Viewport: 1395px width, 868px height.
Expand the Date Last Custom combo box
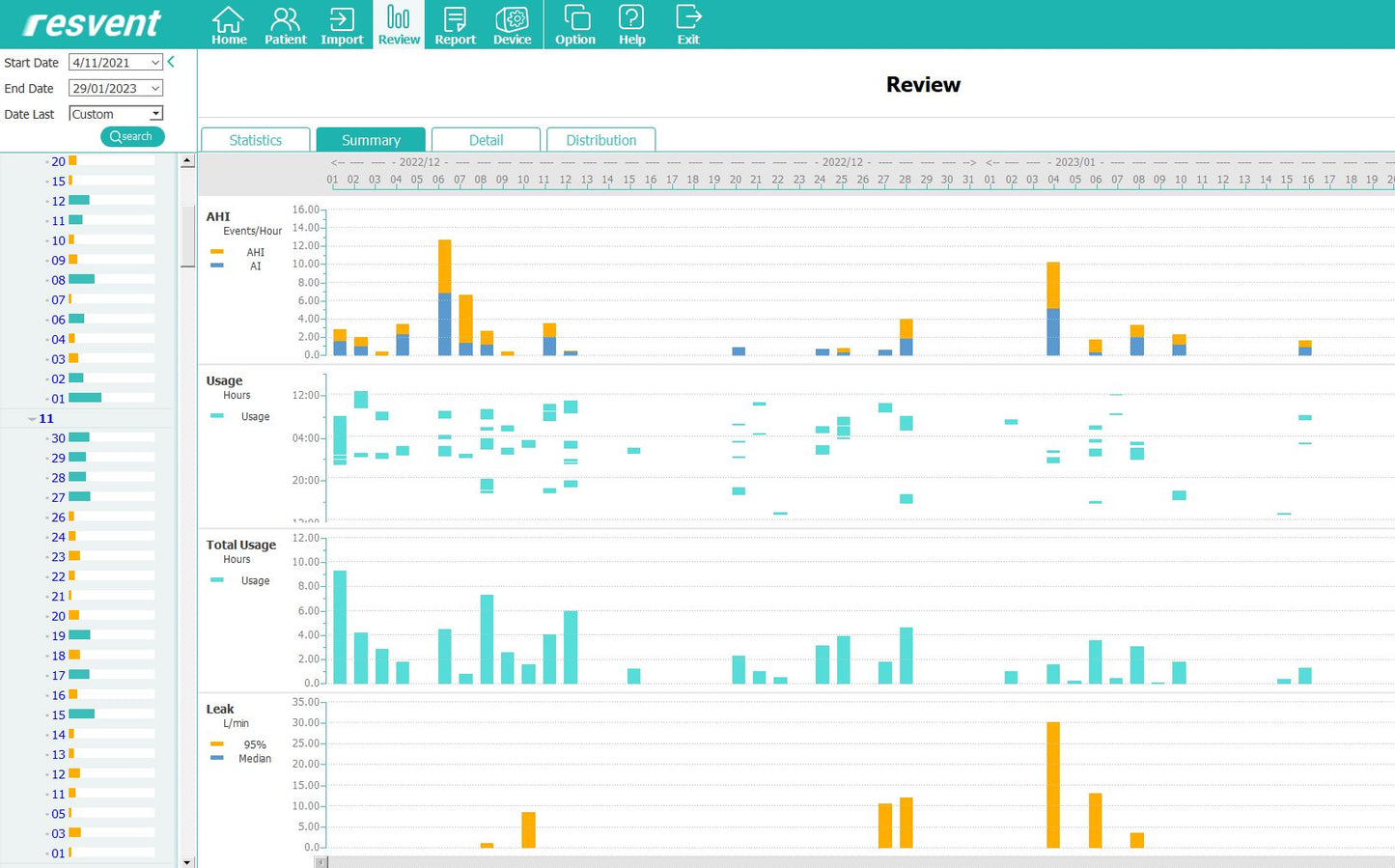[x=155, y=114]
